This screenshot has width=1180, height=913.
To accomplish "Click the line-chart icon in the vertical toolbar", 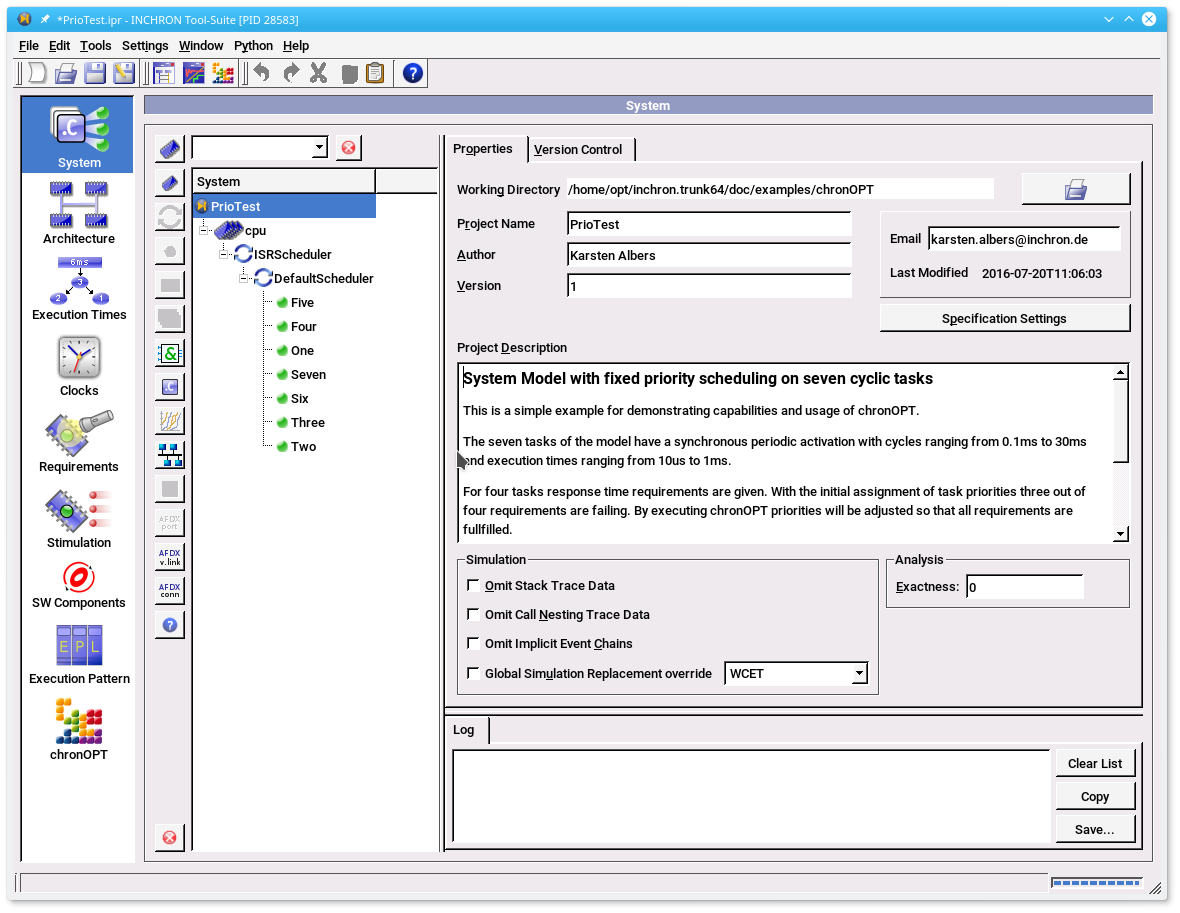I will (170, 421).
